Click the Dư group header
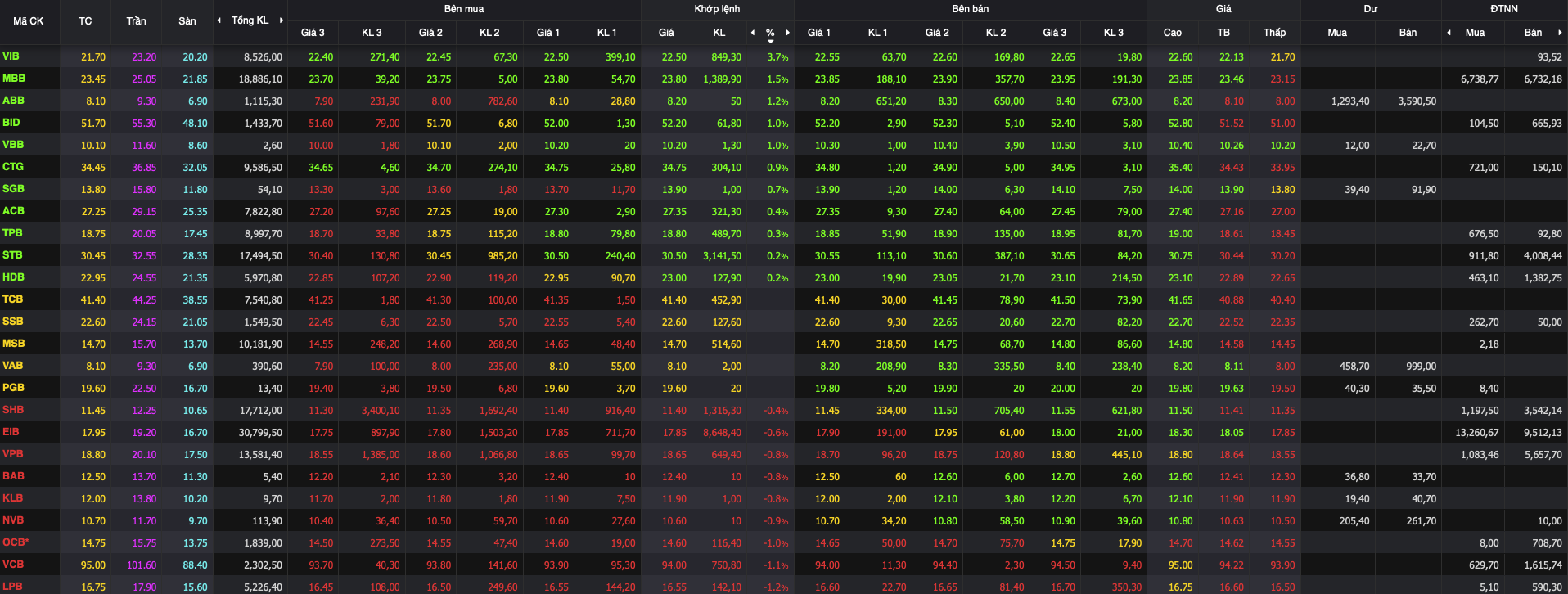Image resolution: width=1568 pixels, height=594 pixels. pyautogui.click(x=1371, y=9)
